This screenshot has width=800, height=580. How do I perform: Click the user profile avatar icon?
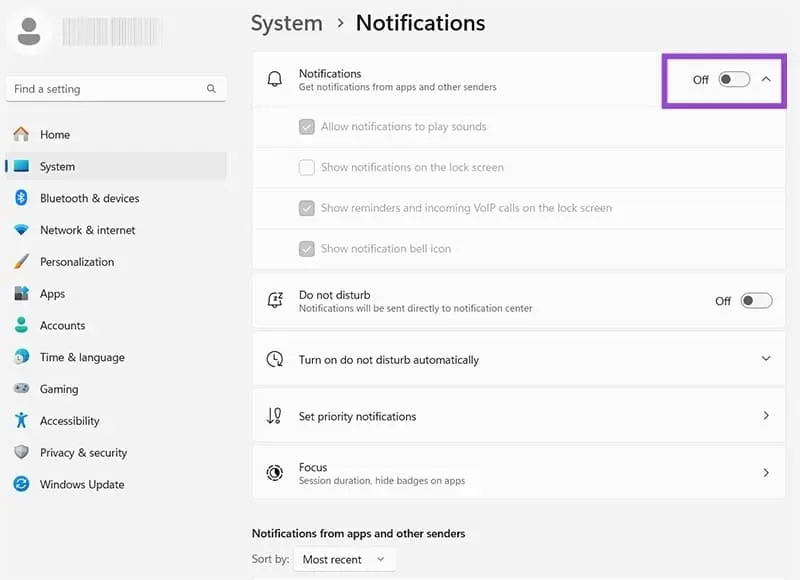click(29, 32)
